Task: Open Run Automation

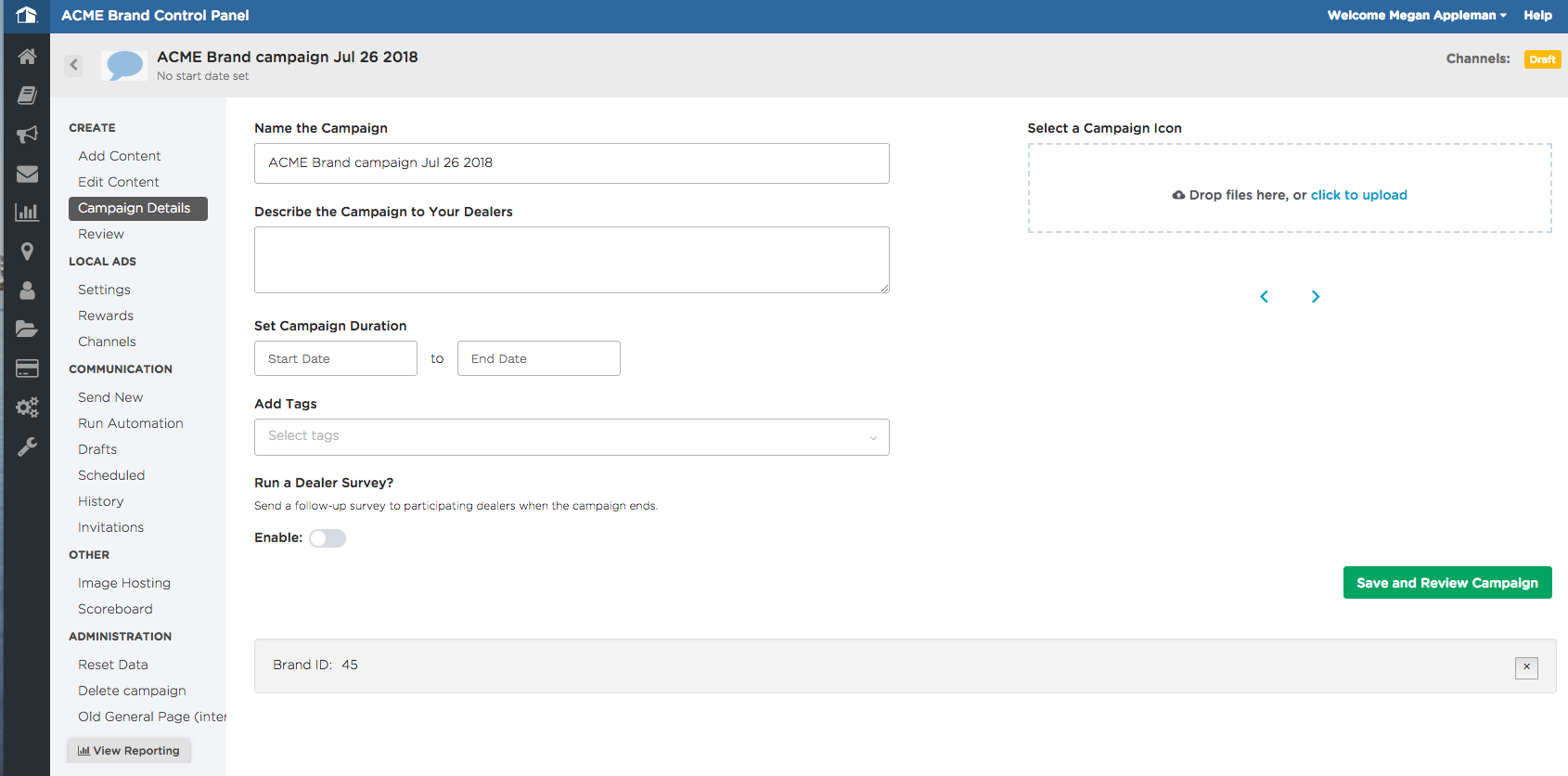Action: click(x=131, y=423)
